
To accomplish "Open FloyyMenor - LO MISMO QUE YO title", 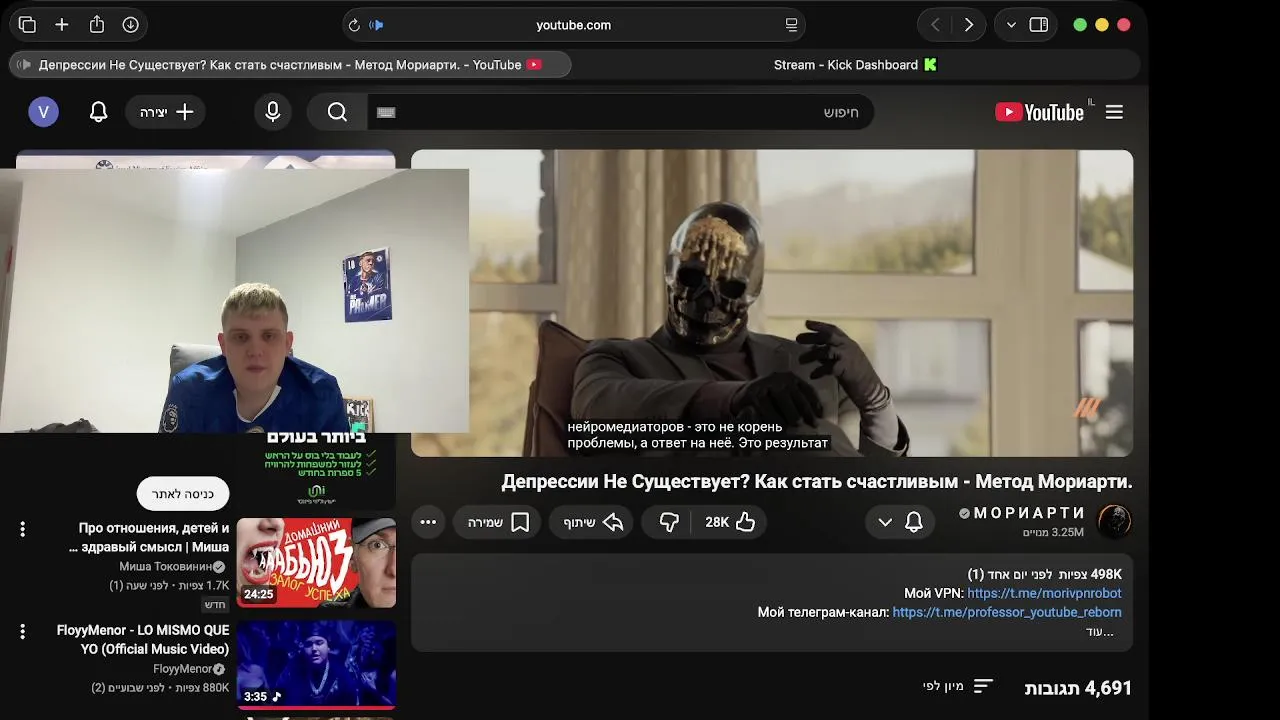I will 143,639.
